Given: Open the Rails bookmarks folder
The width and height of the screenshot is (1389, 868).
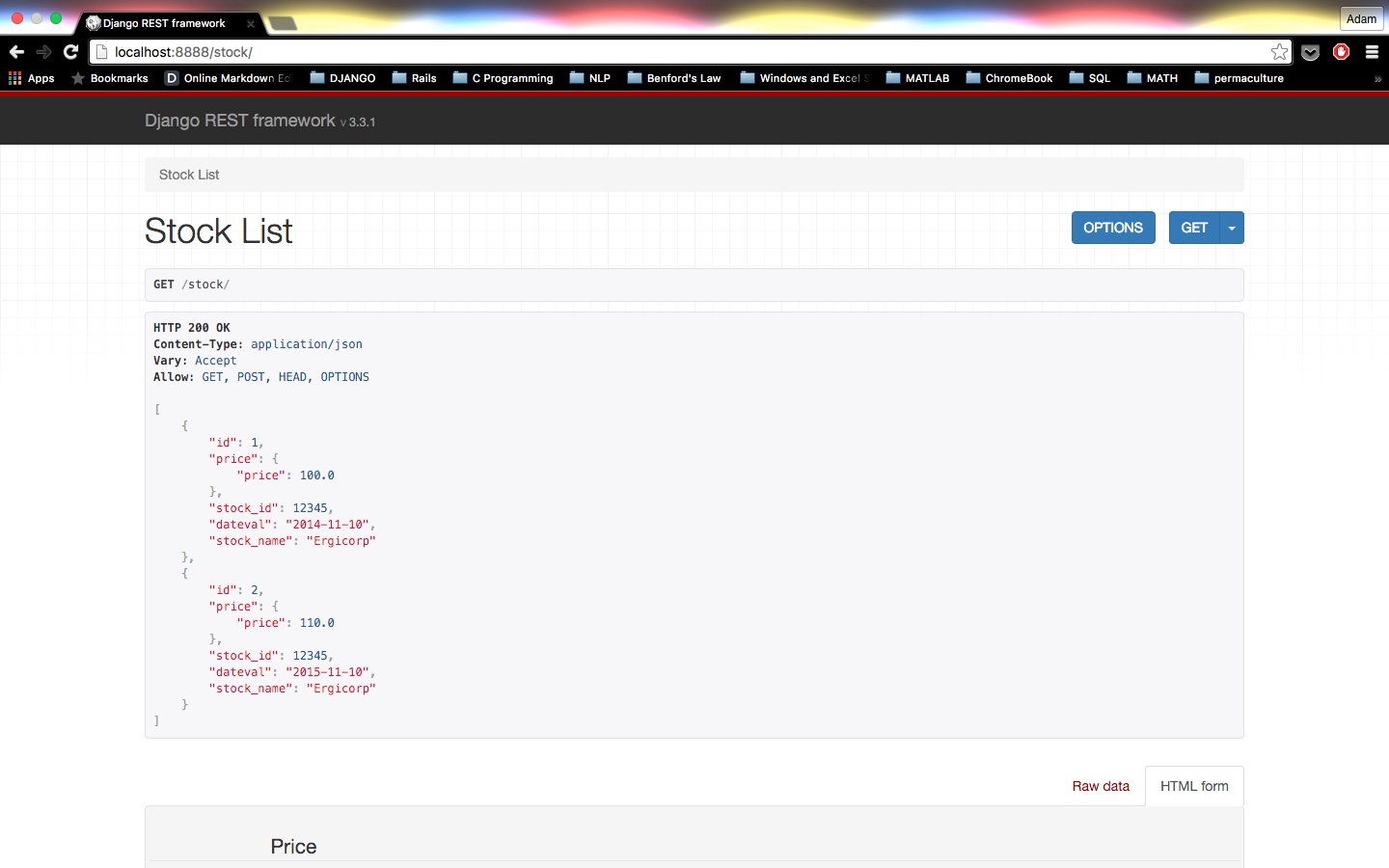Looking at the screenshot, I should click(414, 78).
